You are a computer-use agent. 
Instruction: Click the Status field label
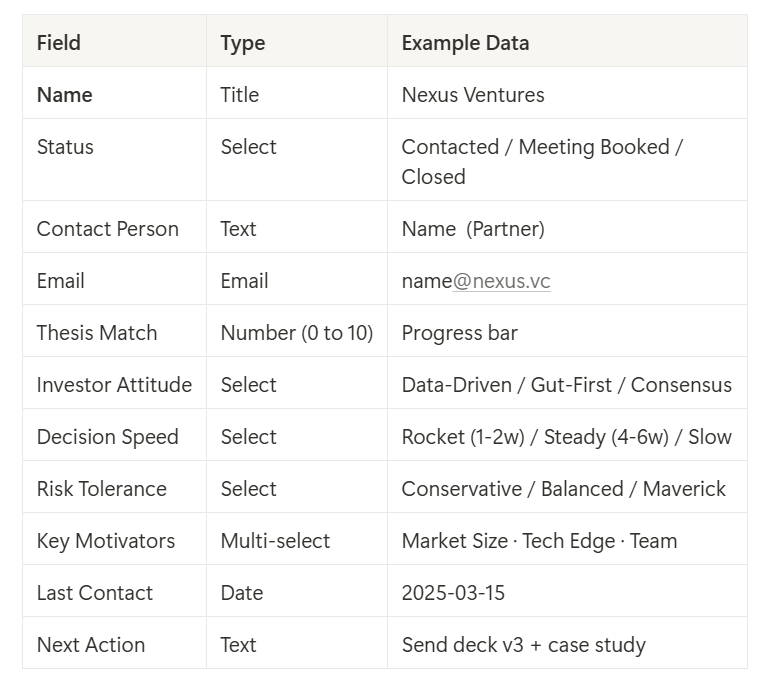(x=65, y=147)
